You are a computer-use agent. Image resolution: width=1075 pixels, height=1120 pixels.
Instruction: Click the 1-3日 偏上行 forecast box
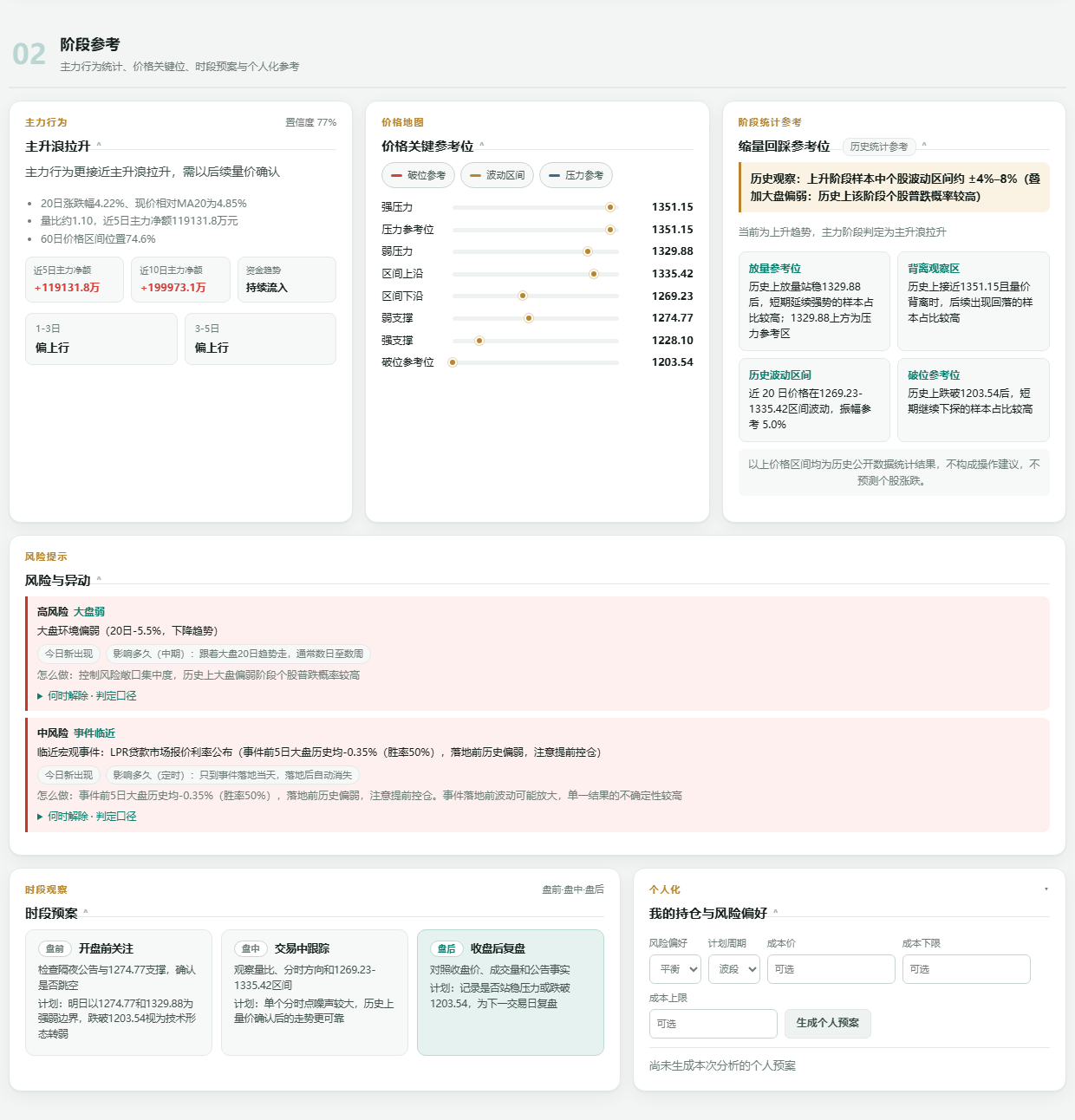(x=101, y=339)
